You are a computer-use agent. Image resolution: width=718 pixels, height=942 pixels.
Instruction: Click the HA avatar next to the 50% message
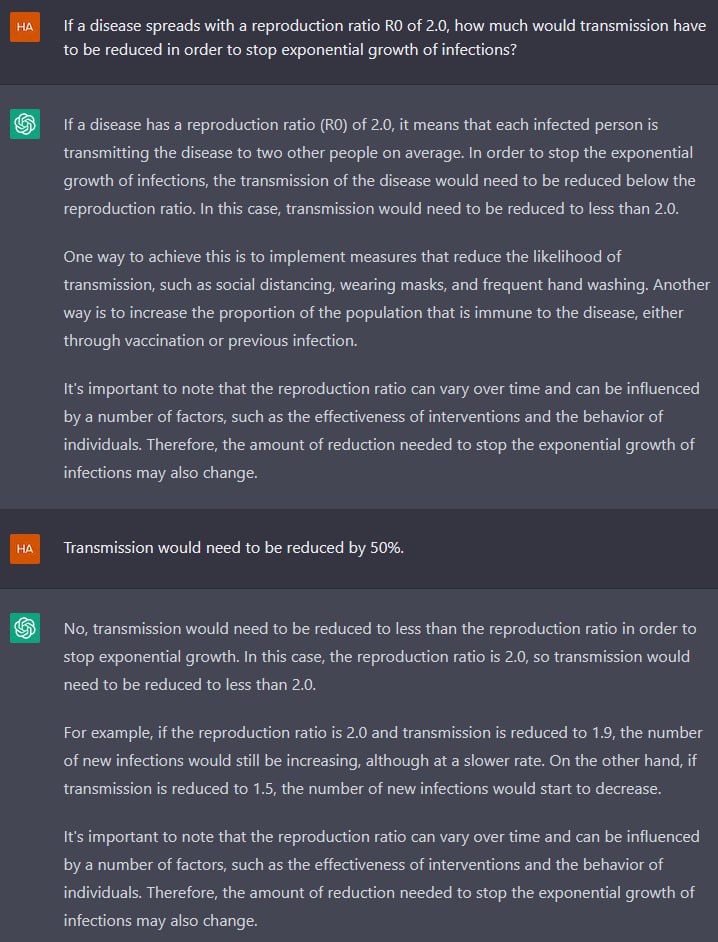[25, 548]
